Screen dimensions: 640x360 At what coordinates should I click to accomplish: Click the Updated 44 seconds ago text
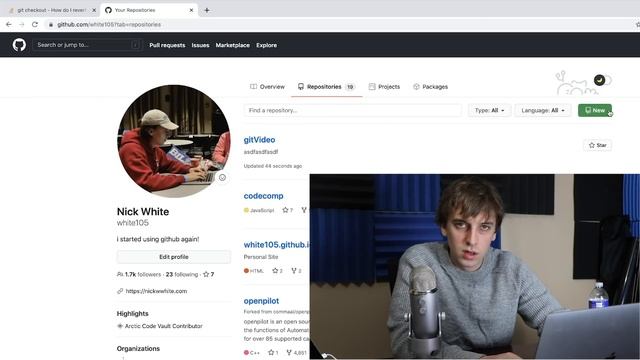[273, 166]
